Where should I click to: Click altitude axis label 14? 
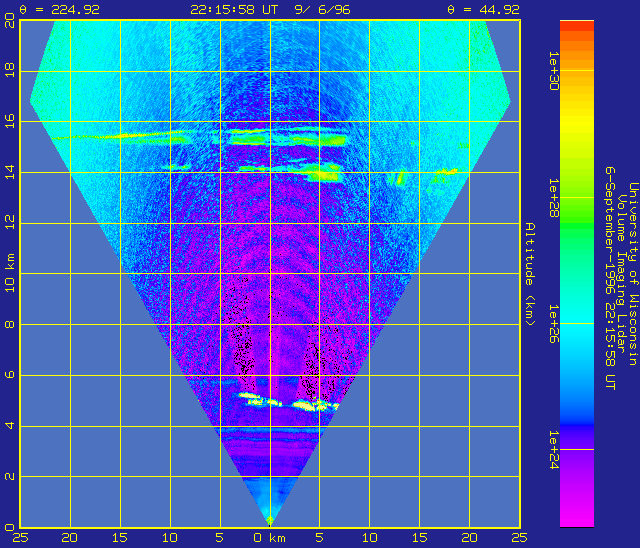(x=10, y=172)
